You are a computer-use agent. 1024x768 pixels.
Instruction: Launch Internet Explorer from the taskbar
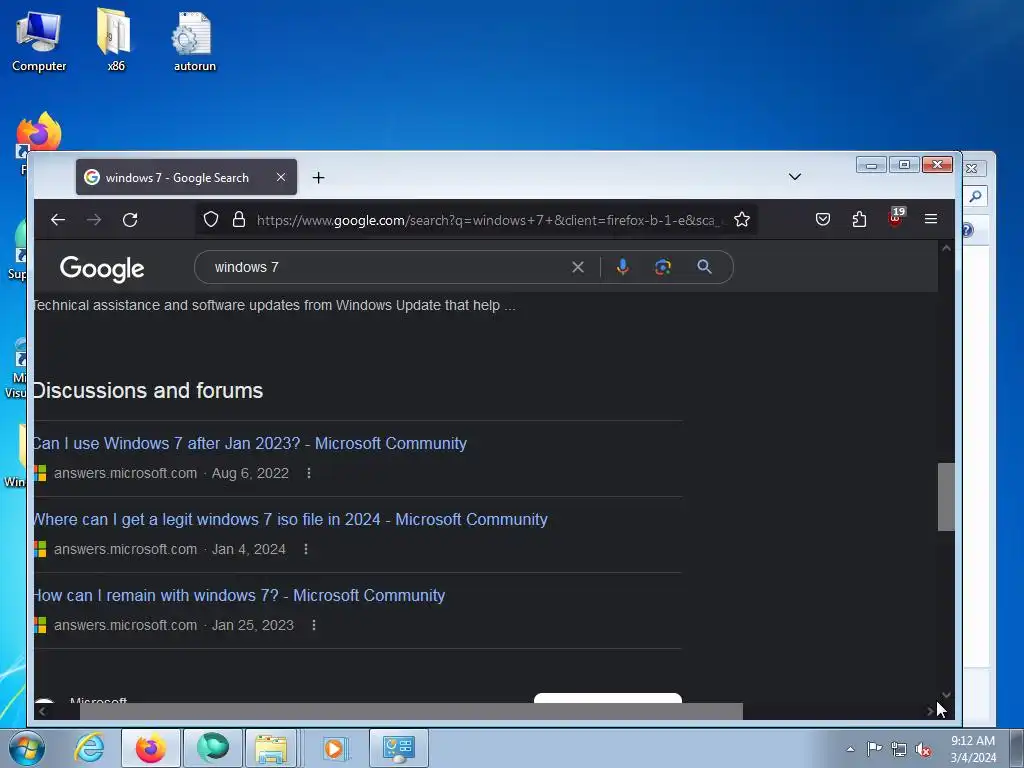click(89, 748)
